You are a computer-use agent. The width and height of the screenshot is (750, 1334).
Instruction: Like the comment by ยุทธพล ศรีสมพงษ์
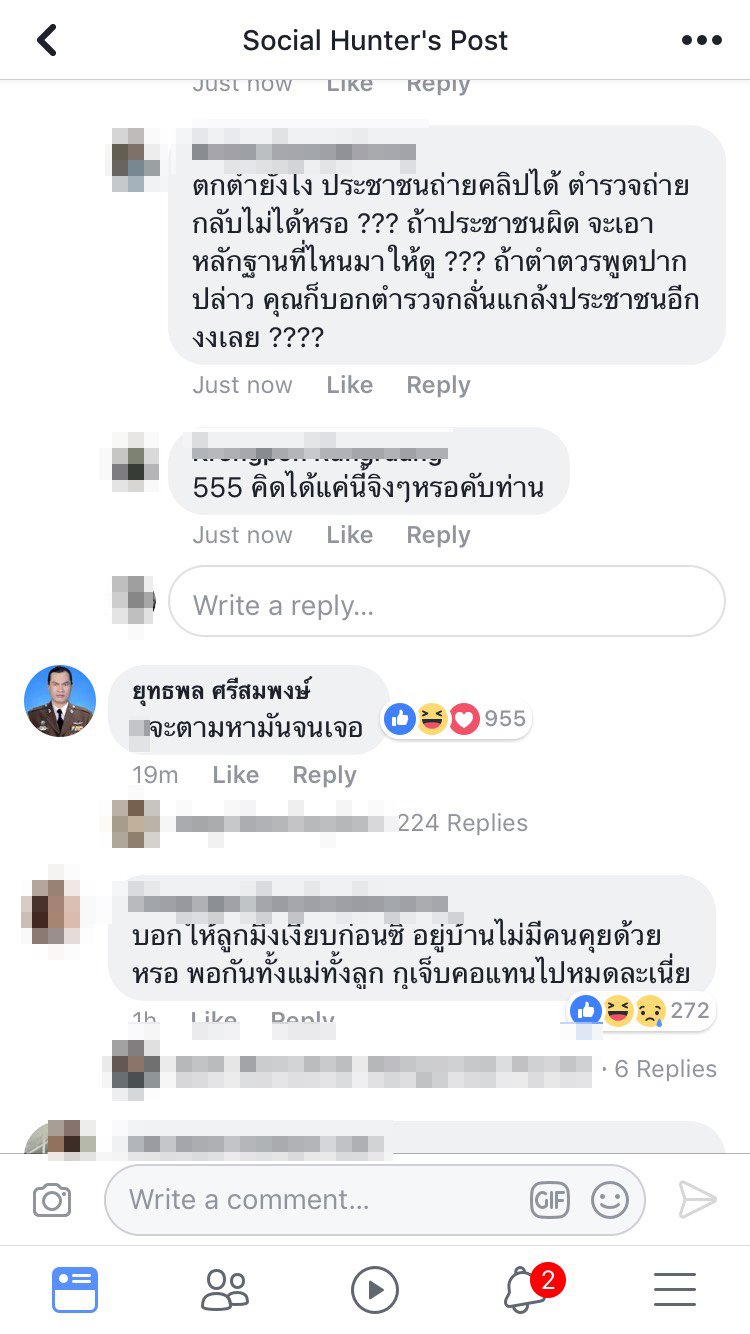point(236,775)
